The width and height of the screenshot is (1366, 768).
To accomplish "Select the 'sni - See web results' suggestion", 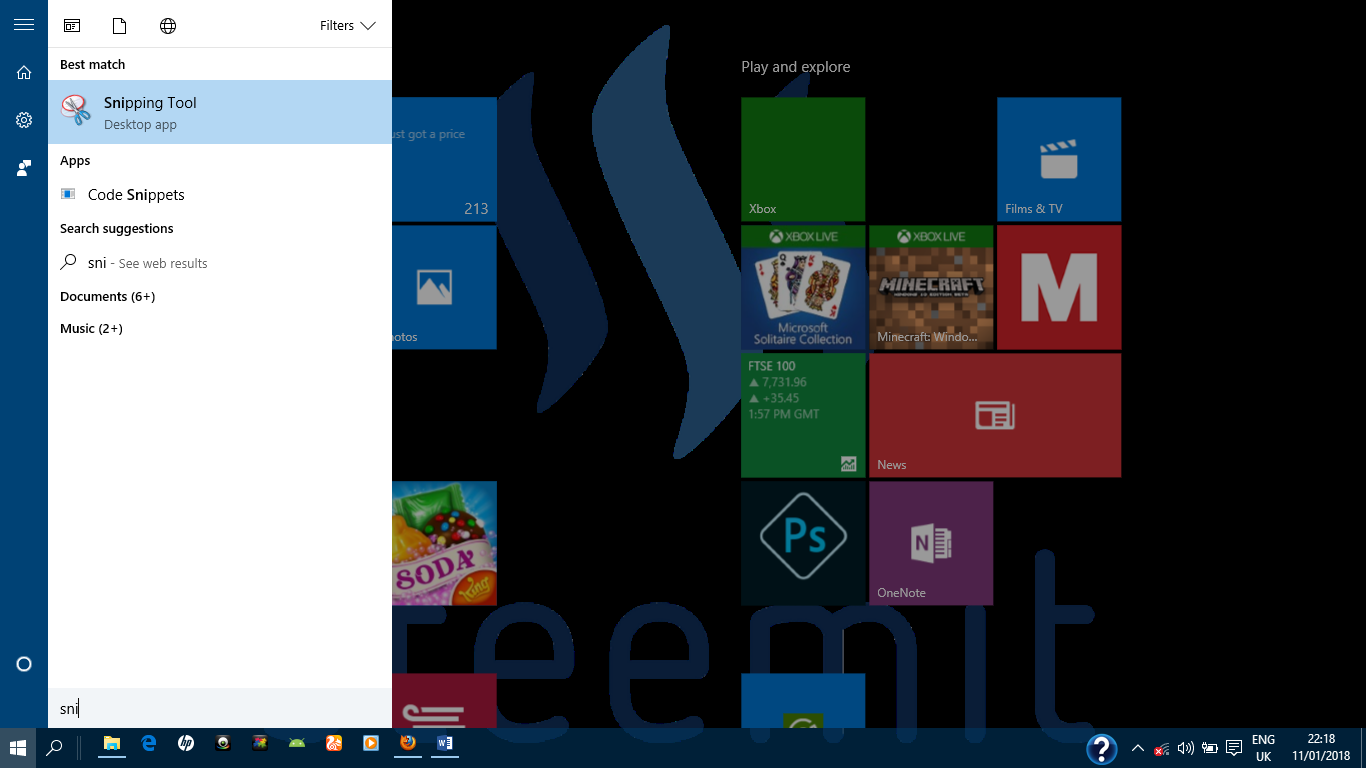I will (220, 263).
